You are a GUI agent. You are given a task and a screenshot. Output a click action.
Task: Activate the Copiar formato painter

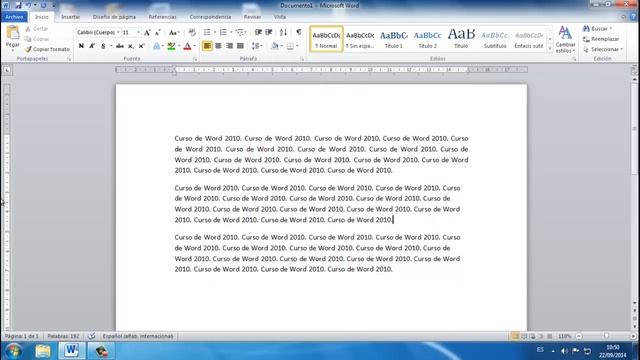point(47,49)
